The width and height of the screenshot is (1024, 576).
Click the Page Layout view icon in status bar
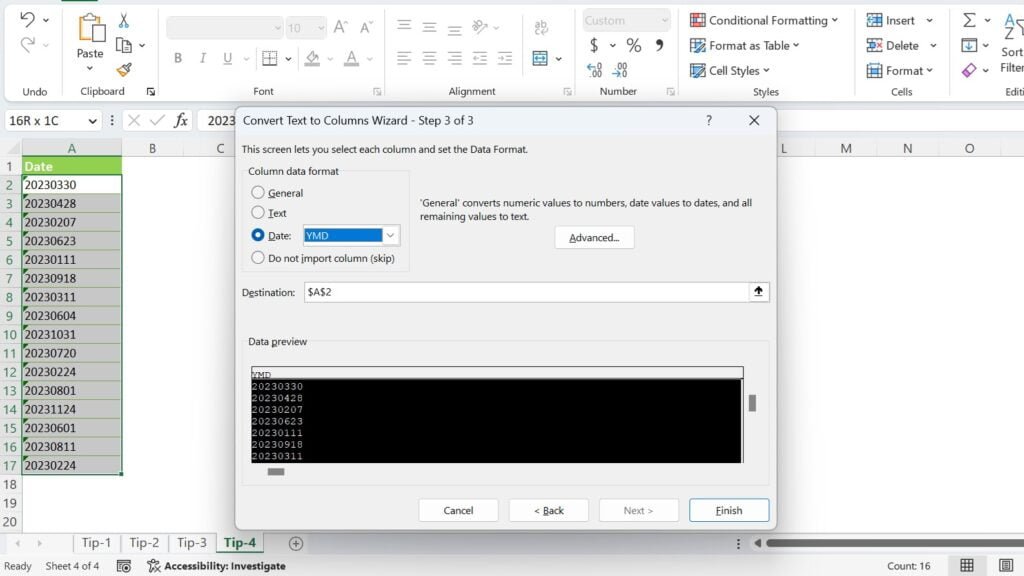(1007, 566)
